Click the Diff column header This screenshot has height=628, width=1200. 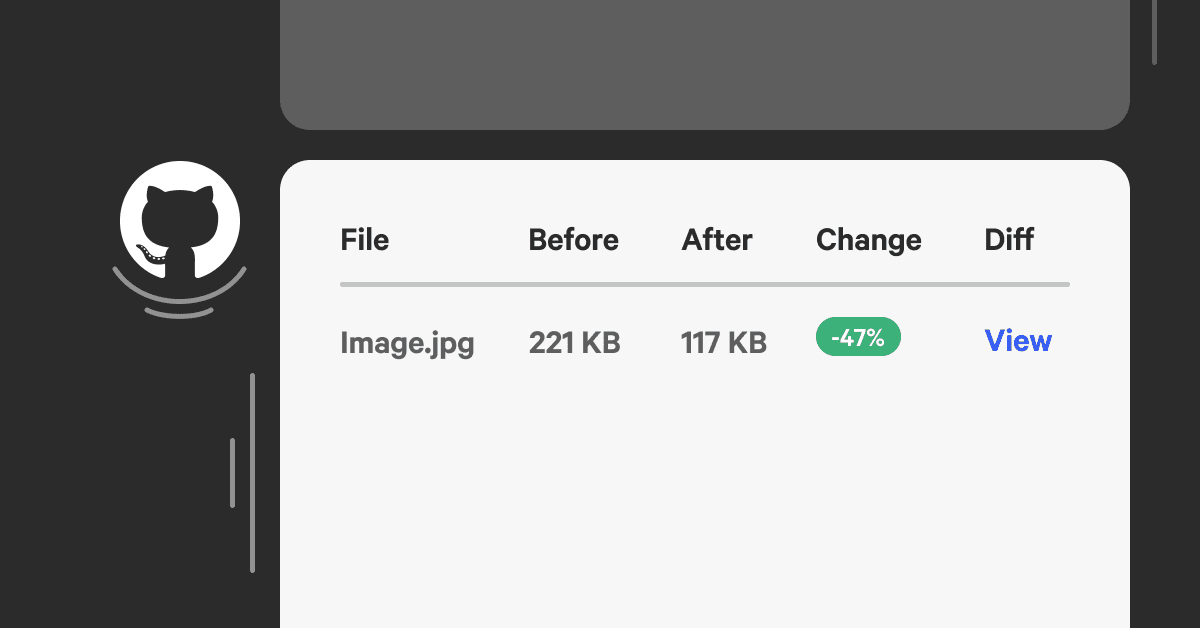1009,240
